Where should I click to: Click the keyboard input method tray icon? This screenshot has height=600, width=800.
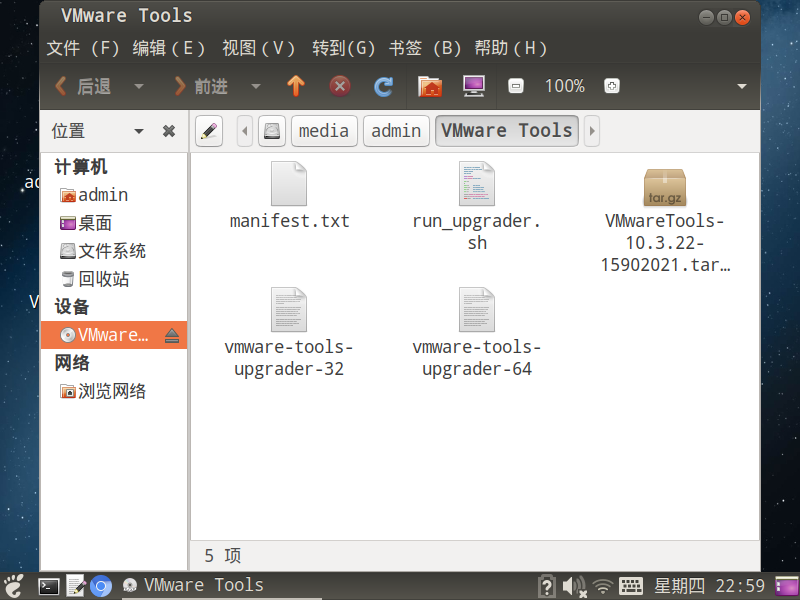pyautogui.click(x=631, y=586)
